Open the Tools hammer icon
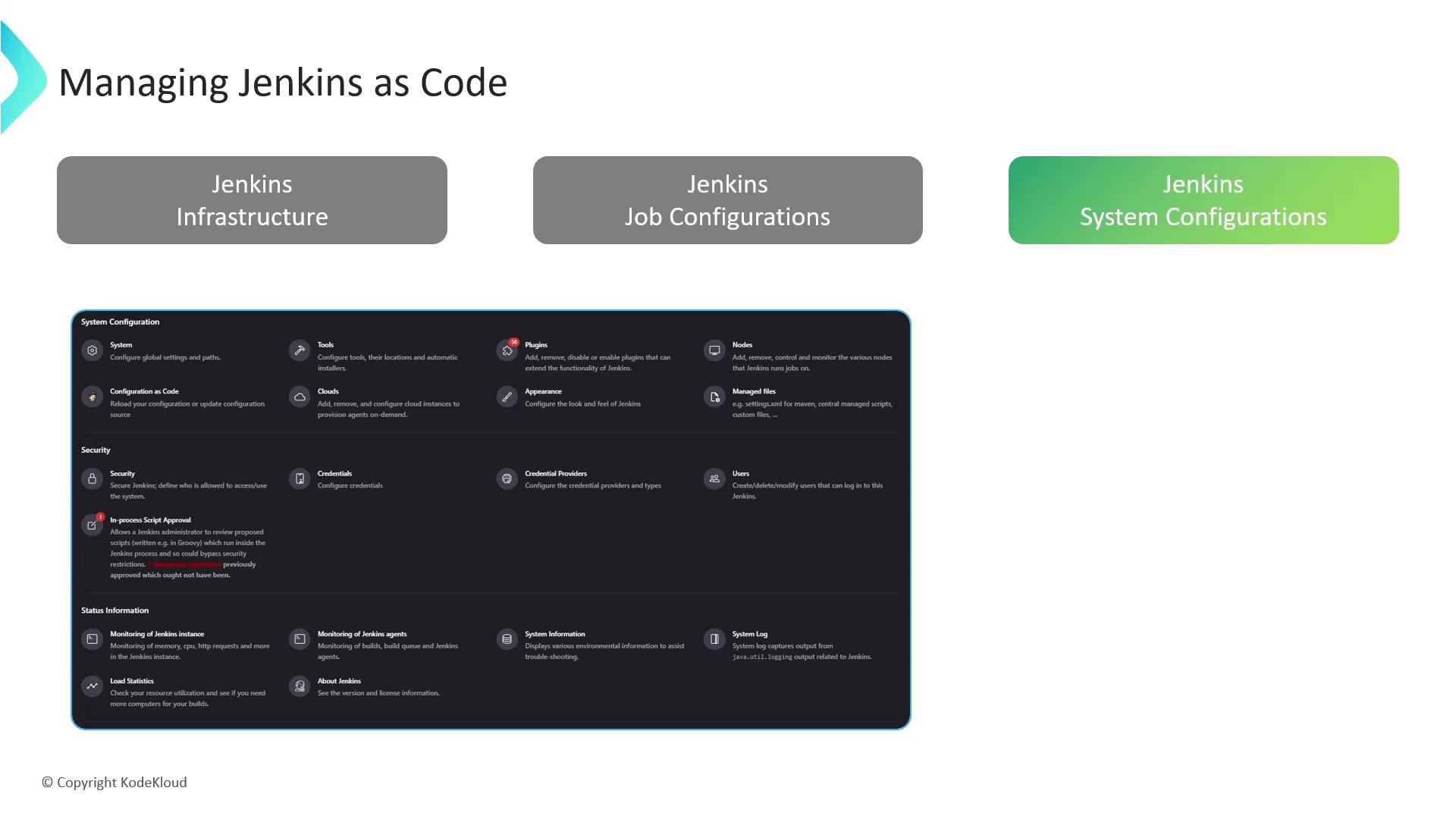Screen dimensions: 1456x819 tap(300, 350)
